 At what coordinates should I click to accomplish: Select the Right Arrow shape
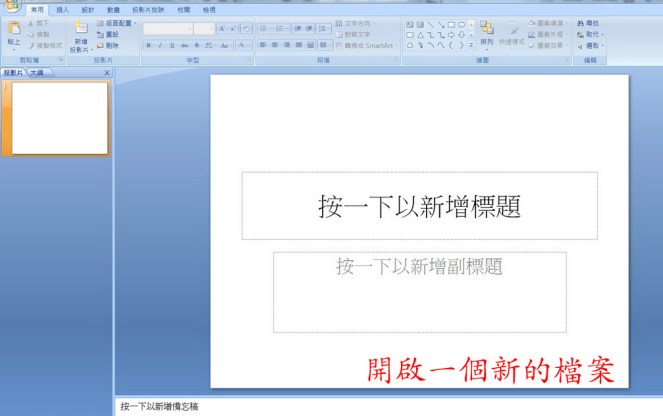(x=451, y=35)
